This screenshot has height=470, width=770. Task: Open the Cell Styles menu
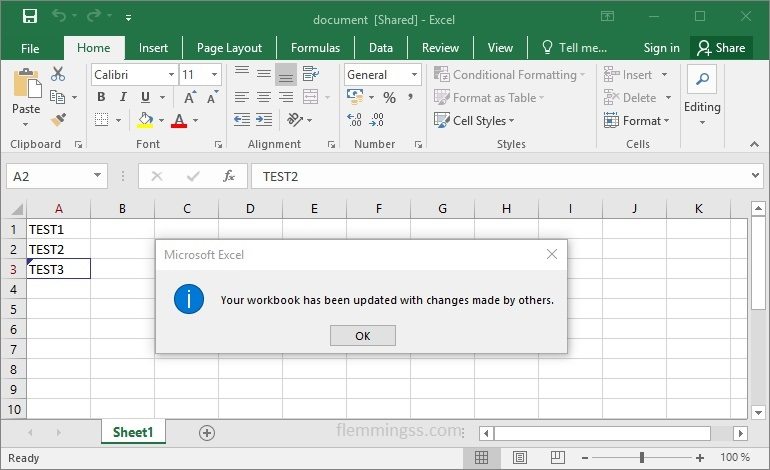(x=474, y=120)
